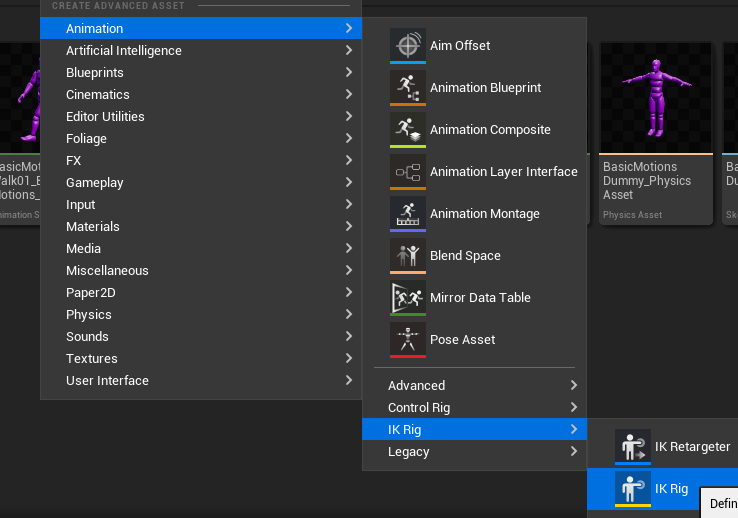Open the Legacy submenu
This screenshot has width=738, height=518.
[408, 452]
